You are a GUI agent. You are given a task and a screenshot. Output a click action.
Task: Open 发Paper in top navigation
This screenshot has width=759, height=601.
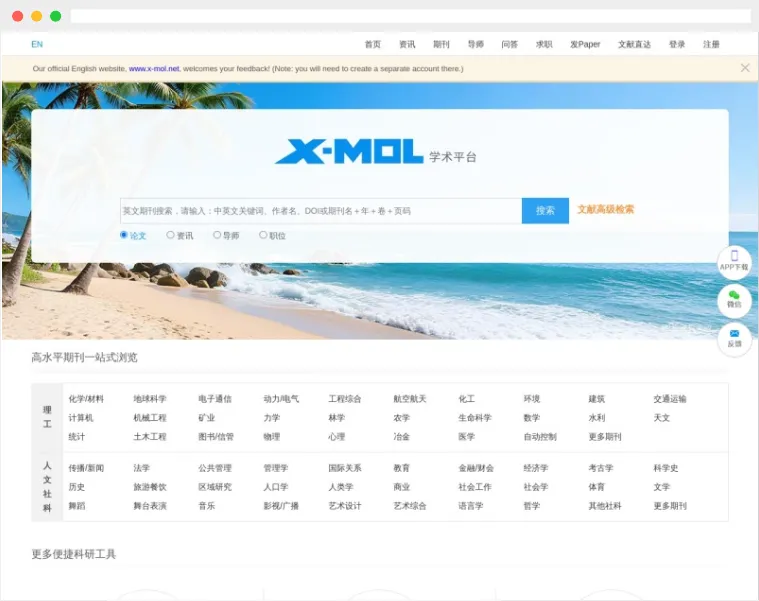coord(585,45)
